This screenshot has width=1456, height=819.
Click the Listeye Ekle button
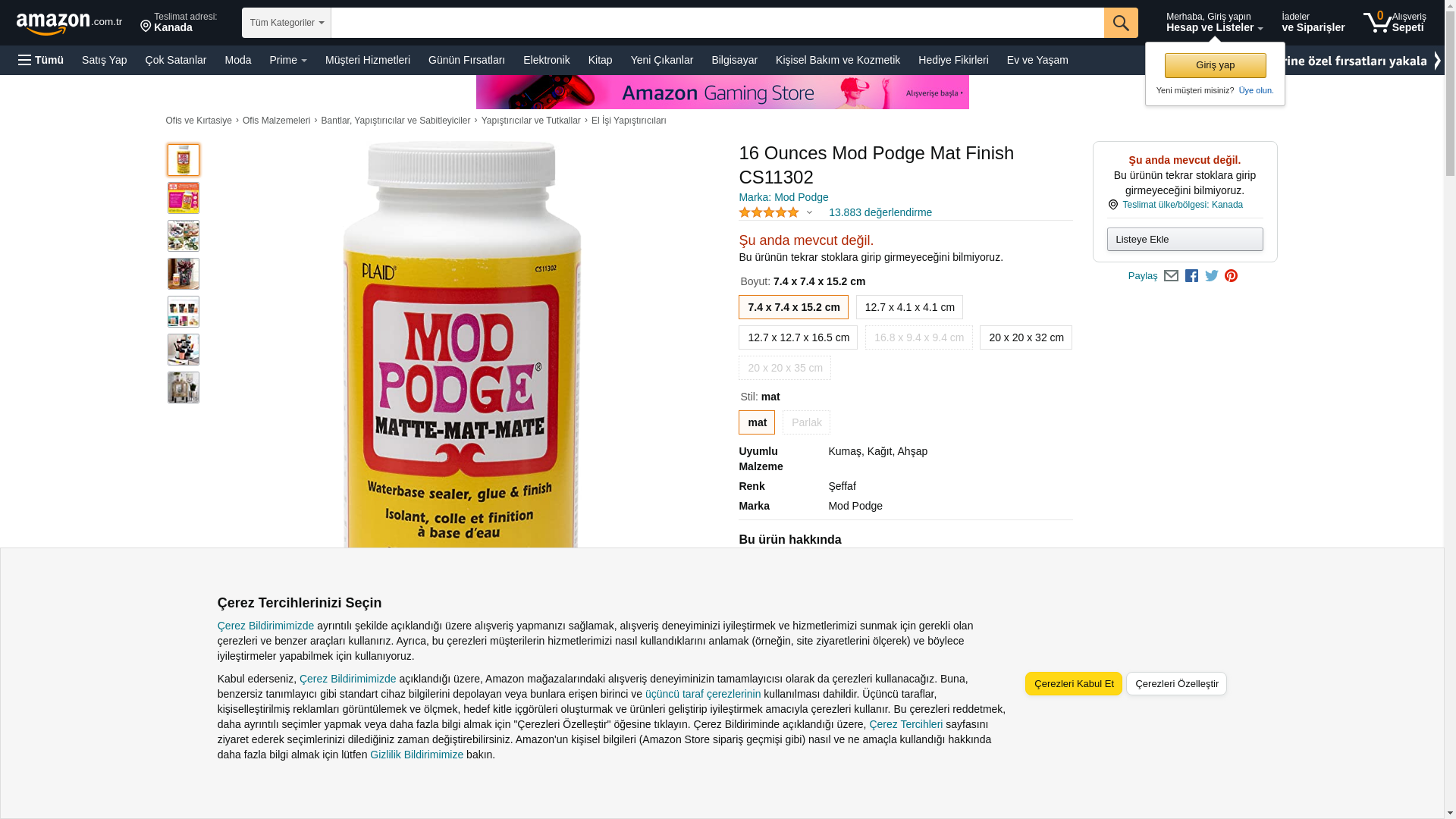point(1185,240)
